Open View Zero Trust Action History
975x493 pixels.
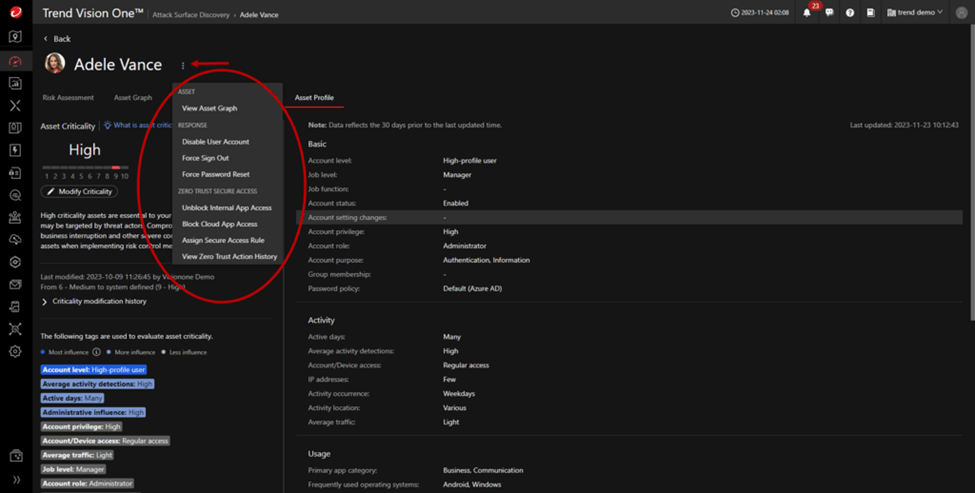[x=229, y=256]
